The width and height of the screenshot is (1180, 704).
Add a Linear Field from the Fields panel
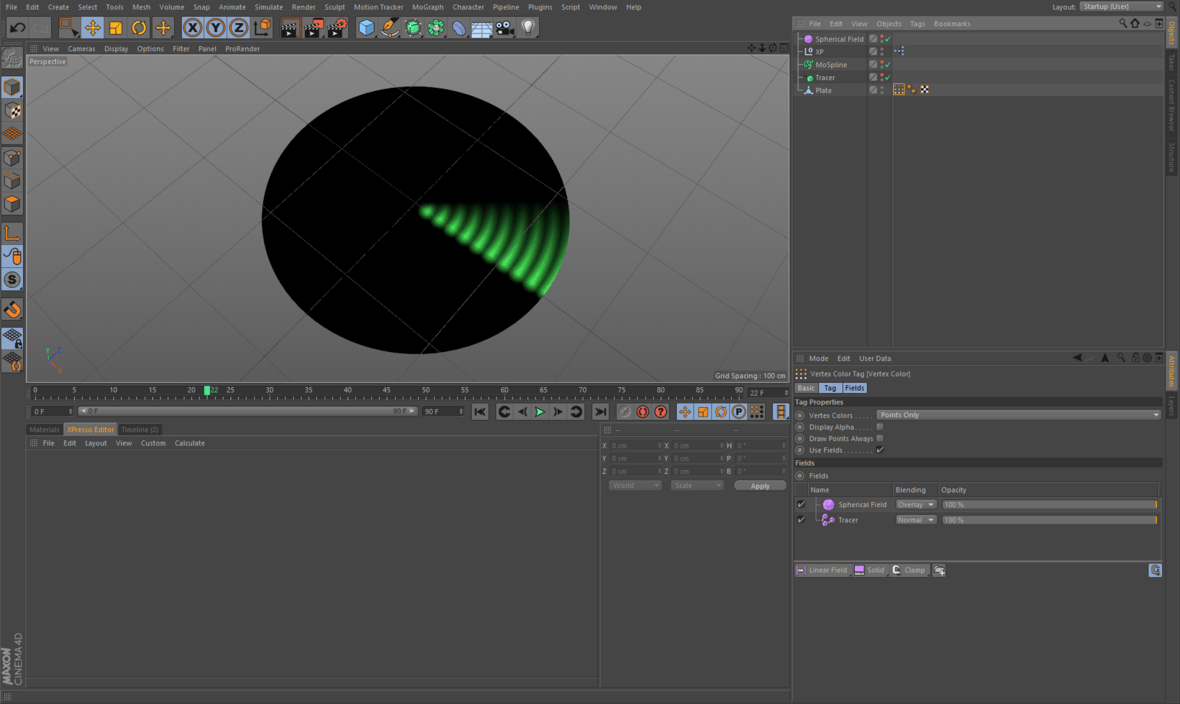tap(822, 570)
